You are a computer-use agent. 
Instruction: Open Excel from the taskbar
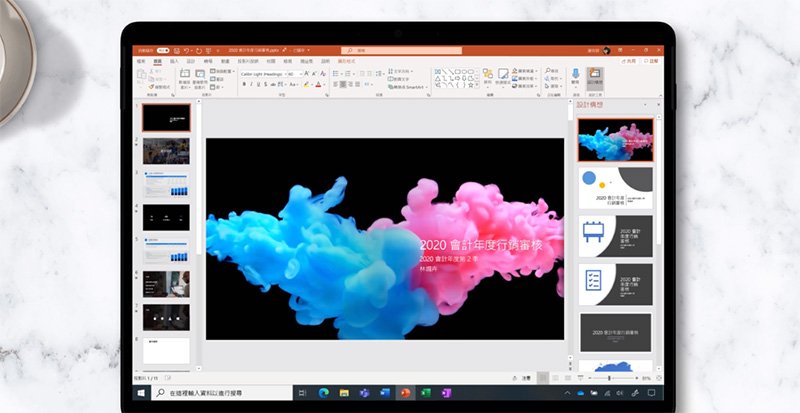pos(426,394)
